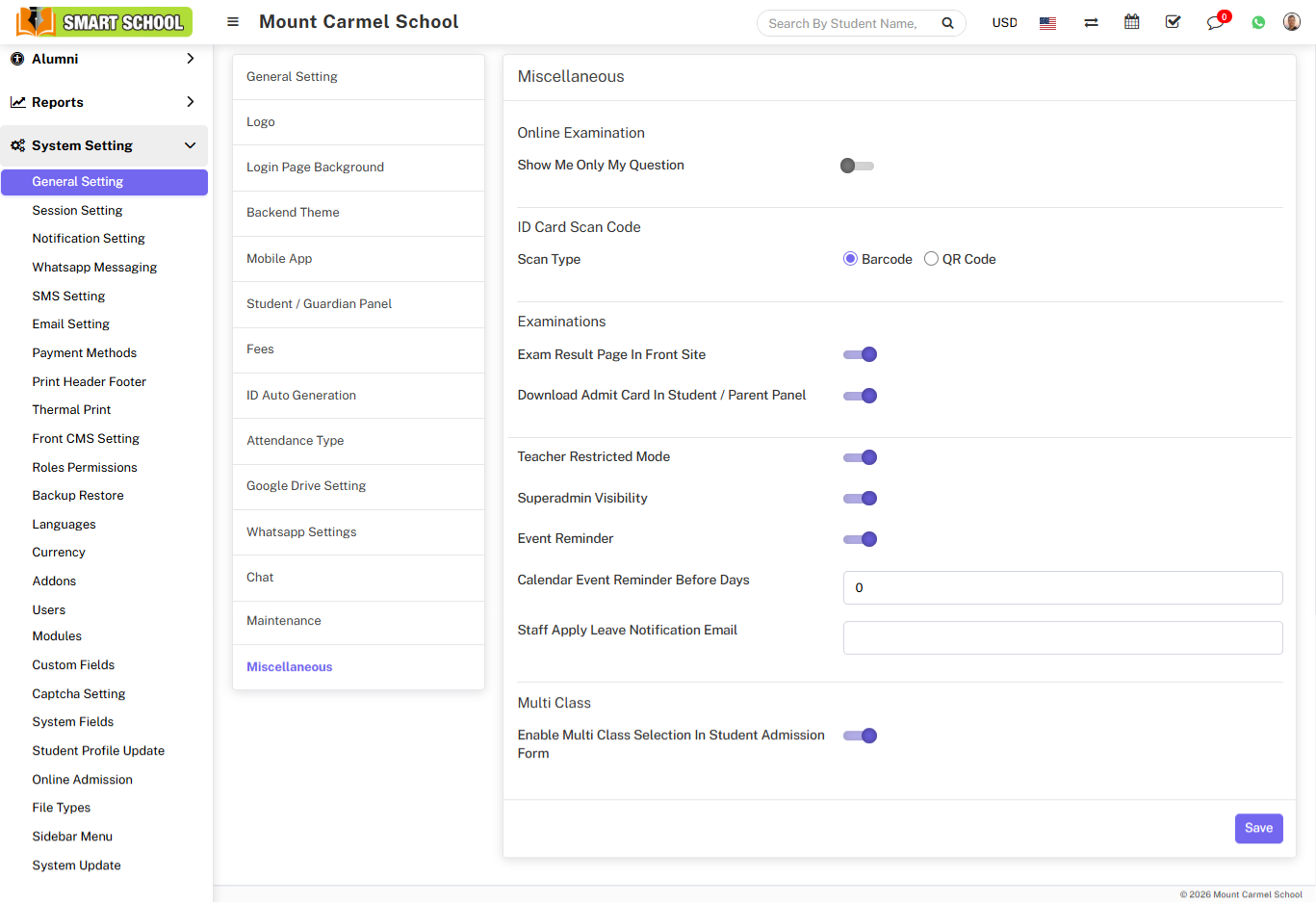Go to Roles Permissions in sidebar

(85, 467)
